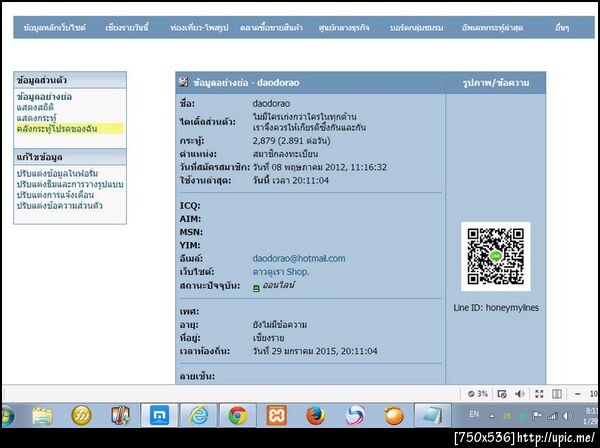The image size is (600, 448).
Task: Open the อัพเดทกระทู้ล่าสุด menu
Action: click(492, 28)
